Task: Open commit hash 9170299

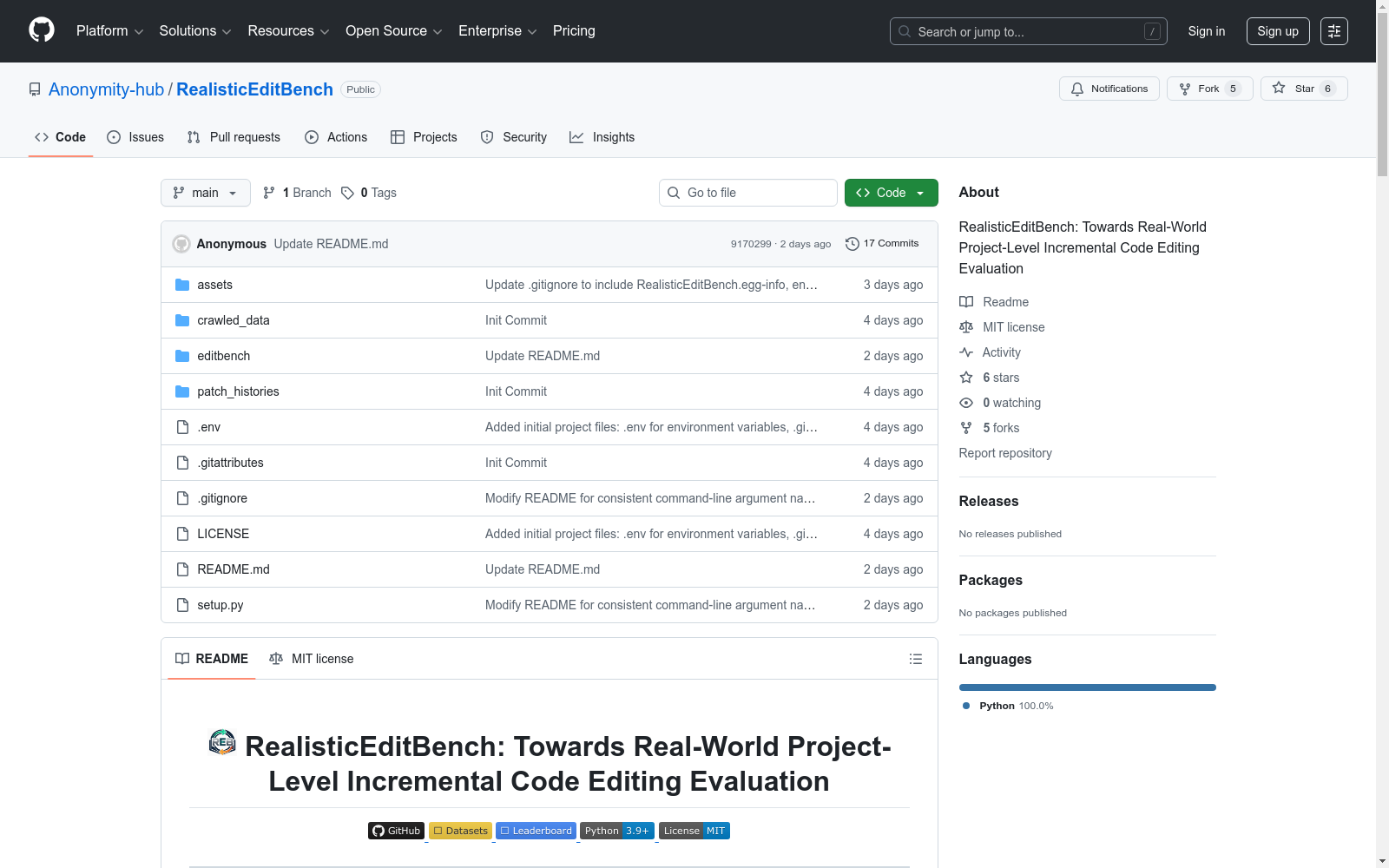Action: [751, 244]
